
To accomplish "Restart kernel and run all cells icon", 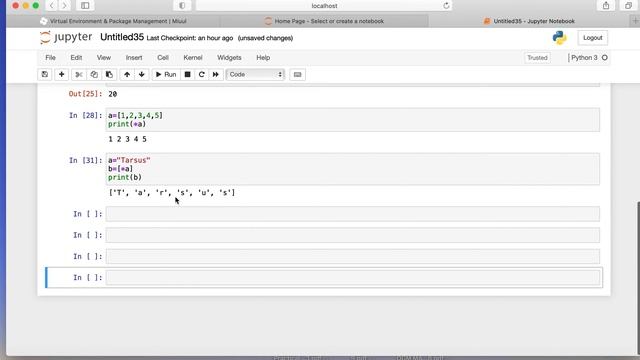I will (x=216, y=74).
